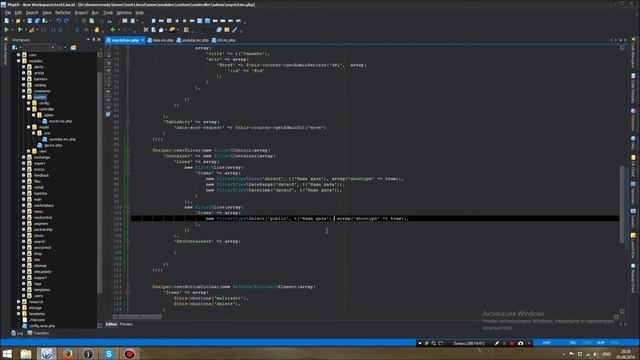640x360 pixels.
Task: Pin the Workspace panel
Action: click(93, 40)
